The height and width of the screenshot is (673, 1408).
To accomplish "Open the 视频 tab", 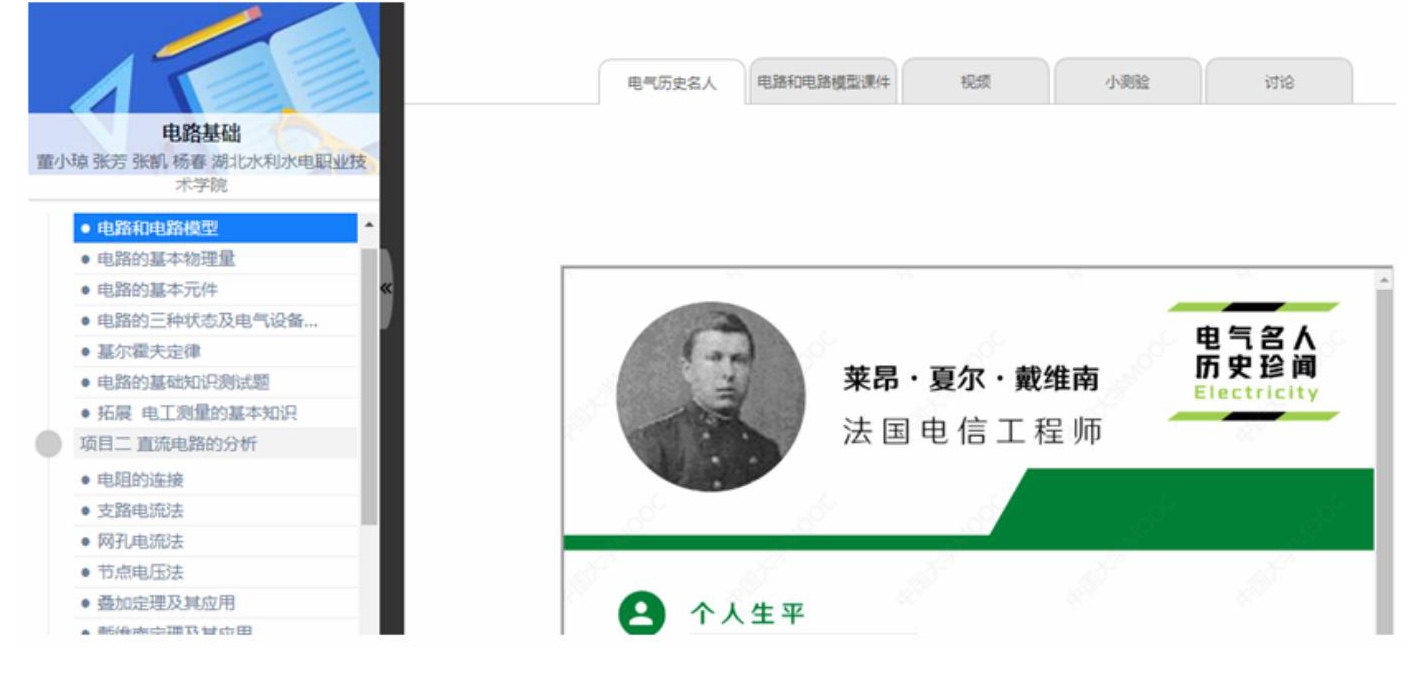I will point(975,82).
